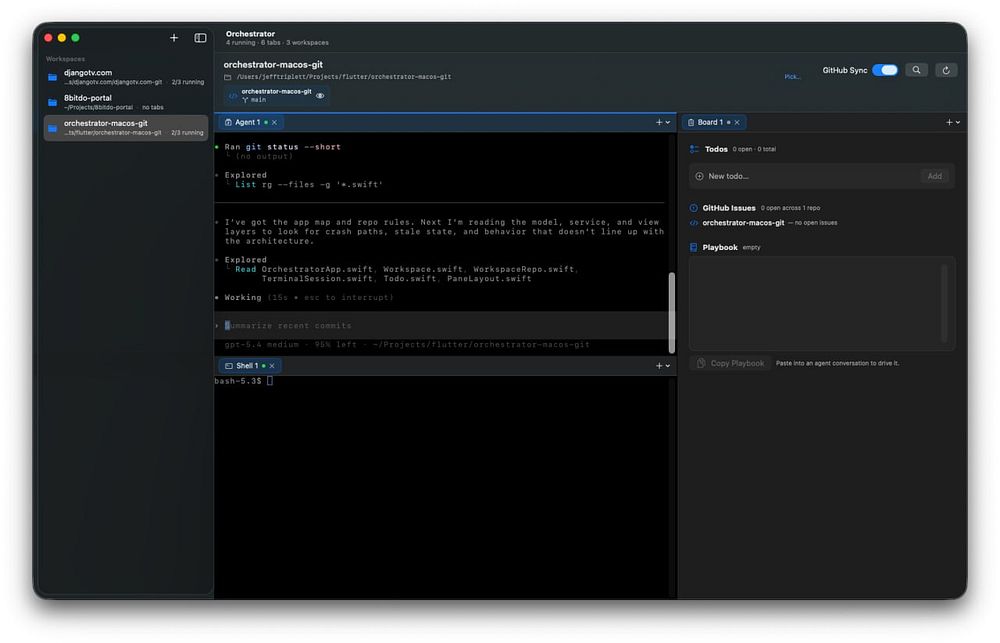Click the Board 1 clipboard icon

click(x=691, y=122)
